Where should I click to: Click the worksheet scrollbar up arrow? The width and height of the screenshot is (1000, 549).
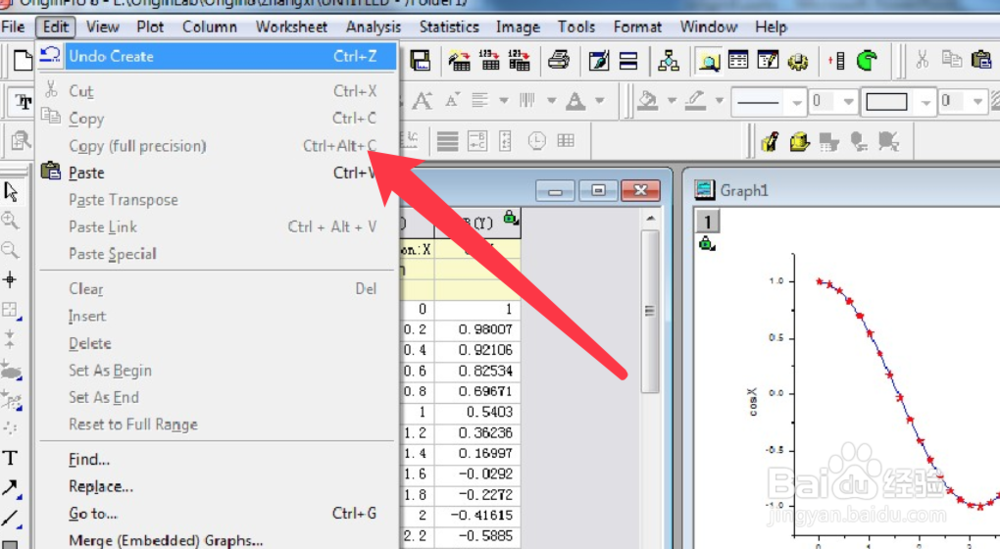(650, 219)
